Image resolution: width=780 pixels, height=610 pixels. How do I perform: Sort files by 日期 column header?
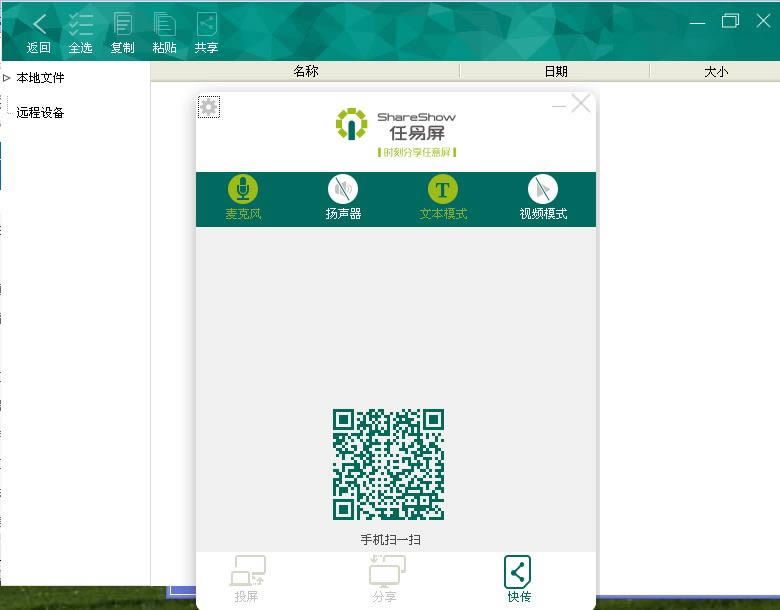tap(555, 71)
